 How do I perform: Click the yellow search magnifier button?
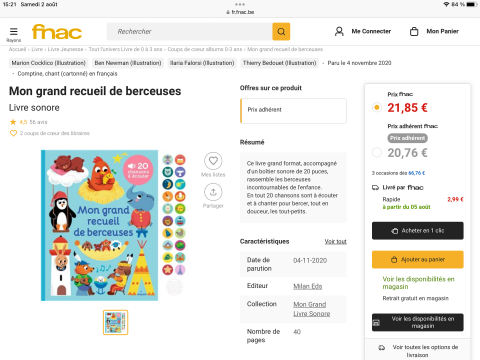[x=281, y=31]
